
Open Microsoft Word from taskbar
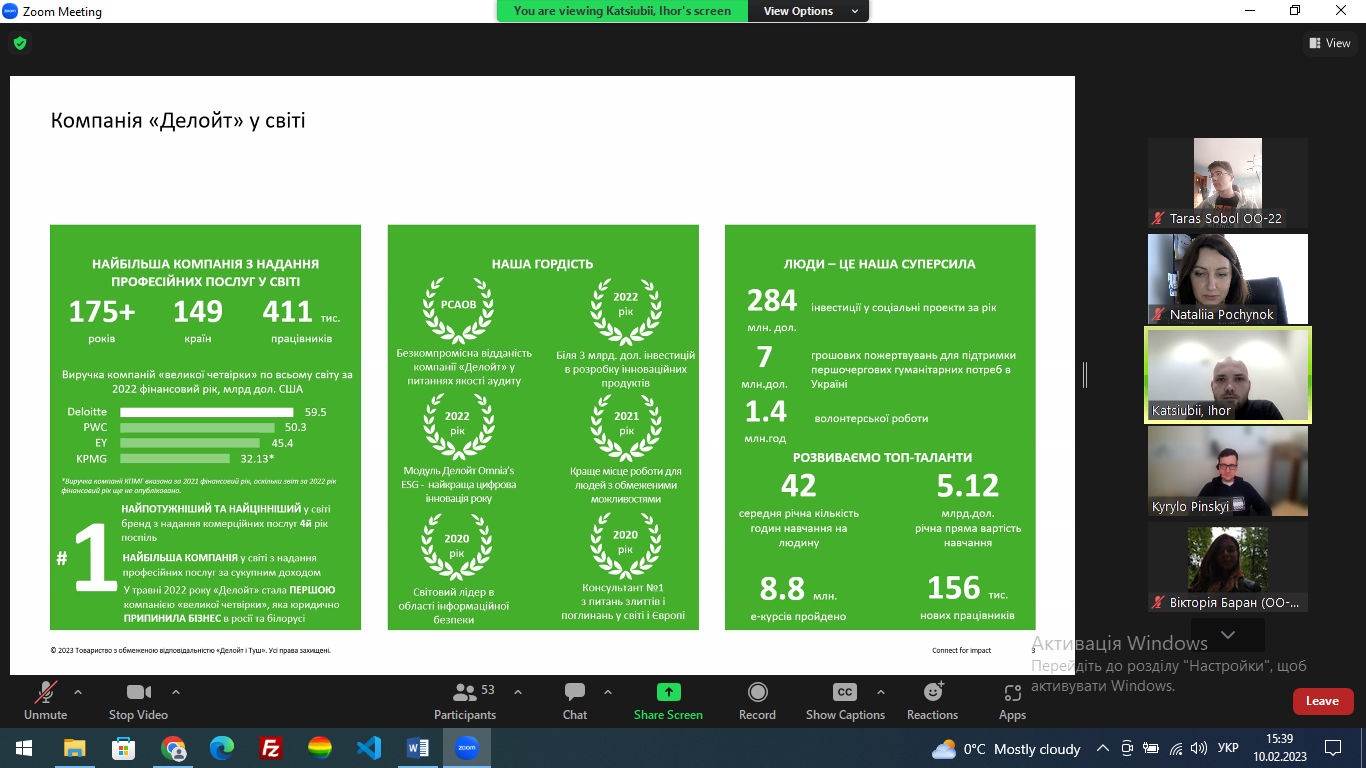[x=417, y=748]
